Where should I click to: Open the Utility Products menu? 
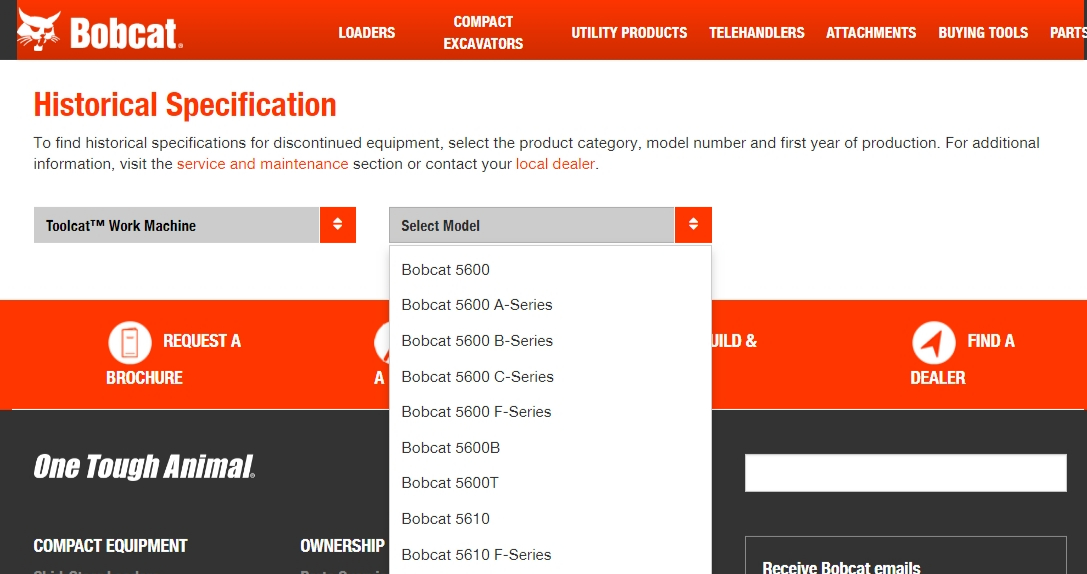click(629, 33)
